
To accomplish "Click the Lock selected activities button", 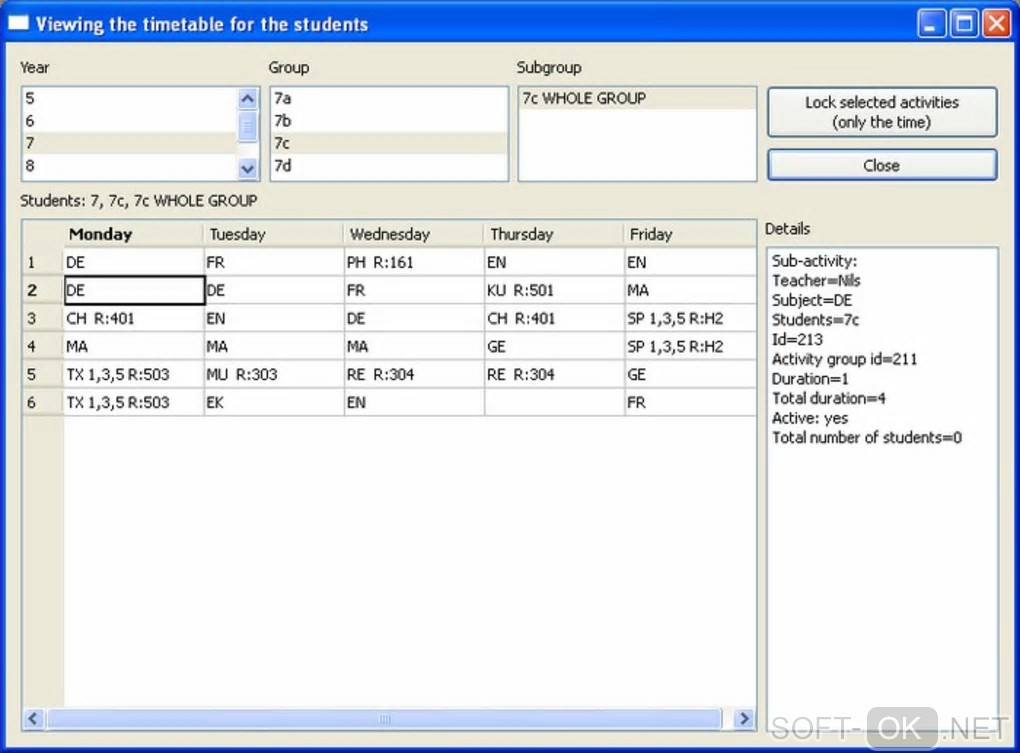I will pyautogui.click(x=881, y=112).
